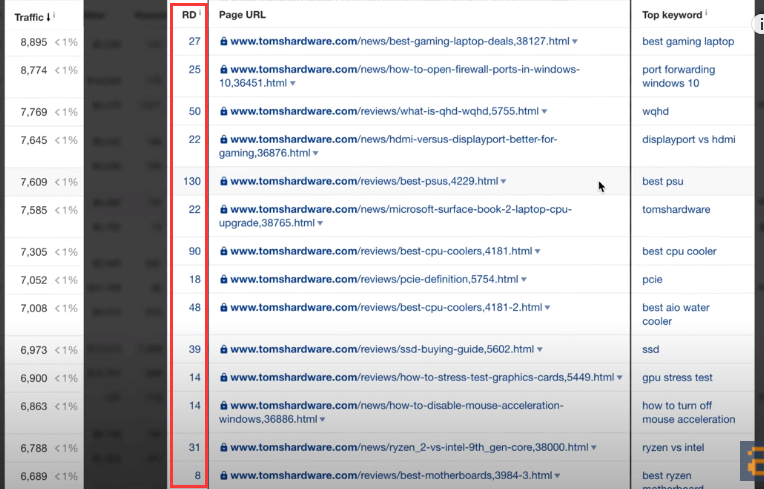This screenshot has height=489, width=764.
Task: Click RD value 48 for best-cpu-coolers,4181-2
Action: point(194,307)
